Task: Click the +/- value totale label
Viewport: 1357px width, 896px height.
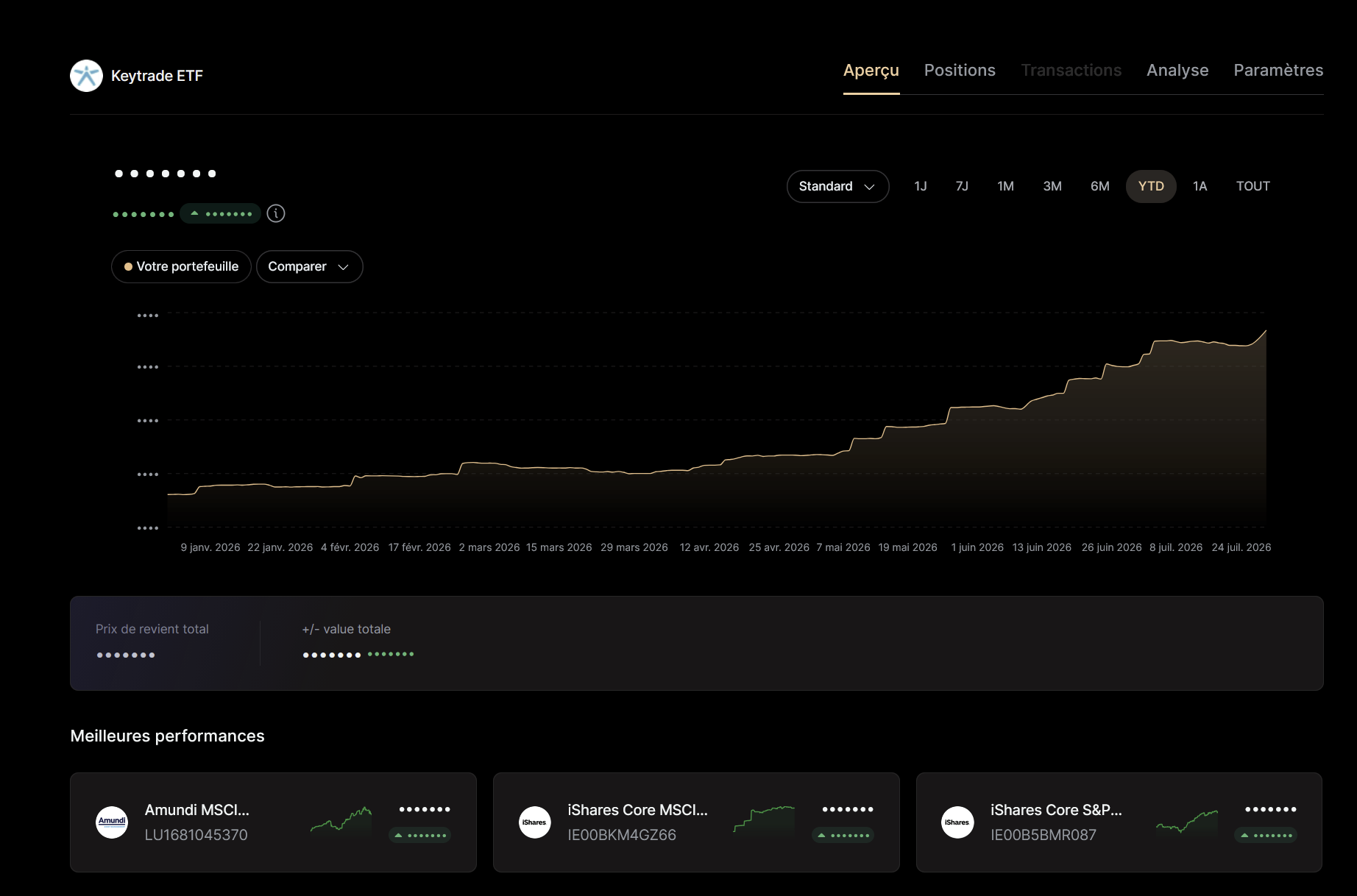Action: [x=347, y=629]
